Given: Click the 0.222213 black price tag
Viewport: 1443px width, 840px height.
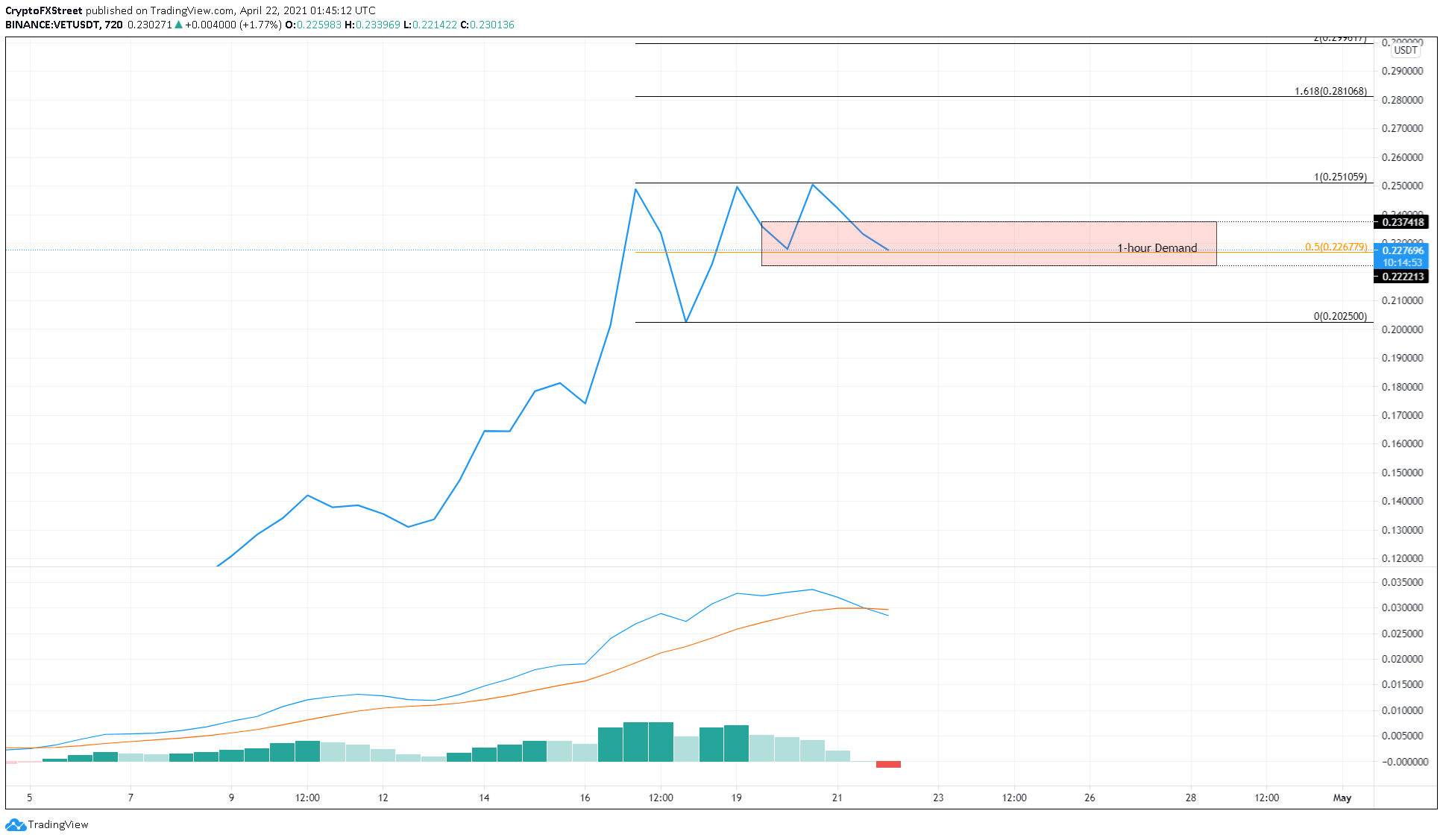Looking at the screenshot, I should [1400, 277].
